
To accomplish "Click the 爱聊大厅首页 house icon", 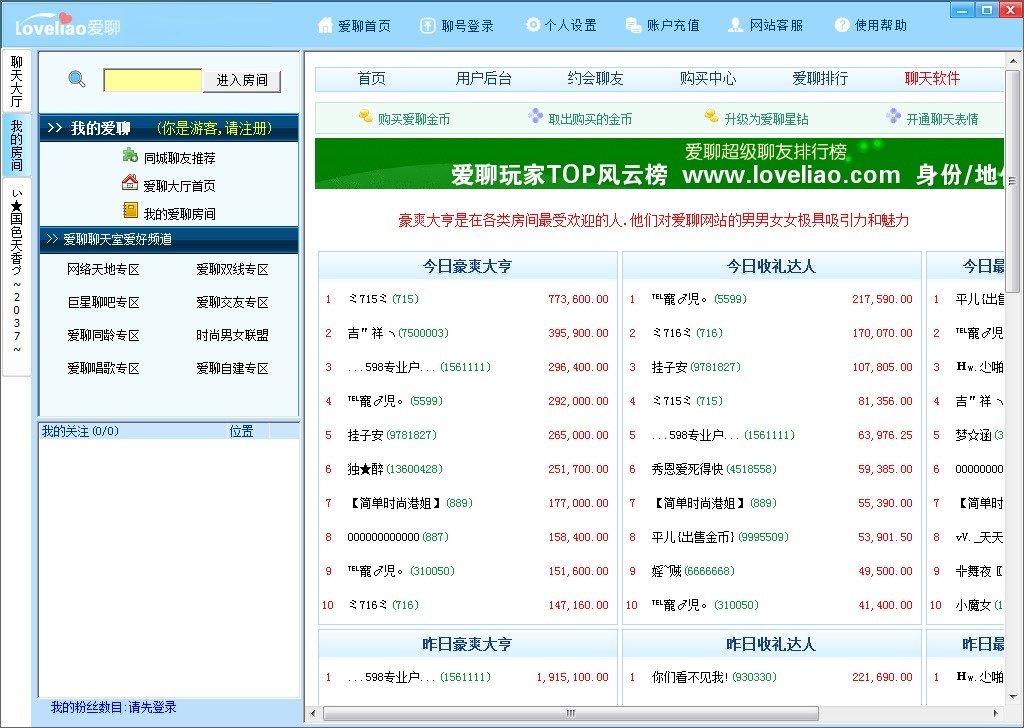I will coord(130,183).
